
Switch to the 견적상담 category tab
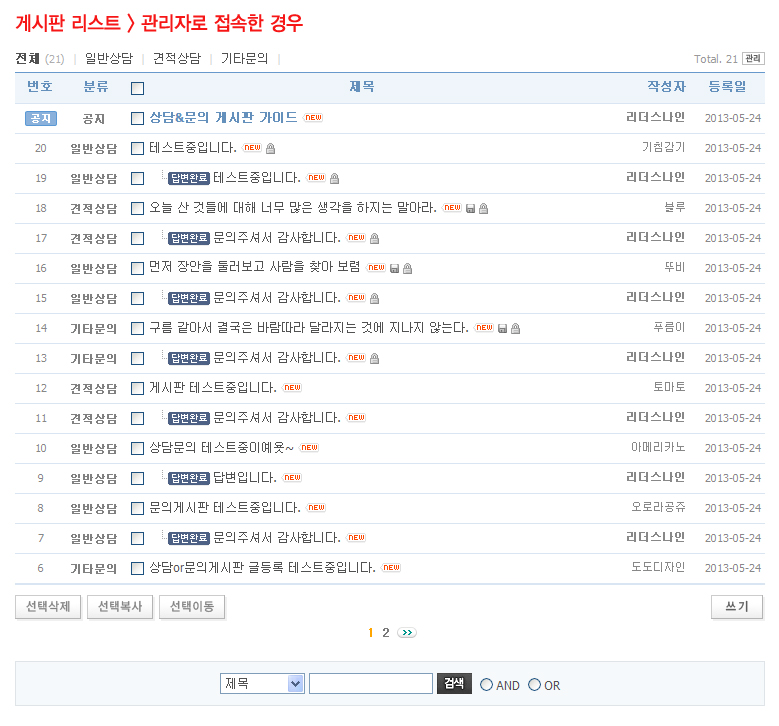177,59
